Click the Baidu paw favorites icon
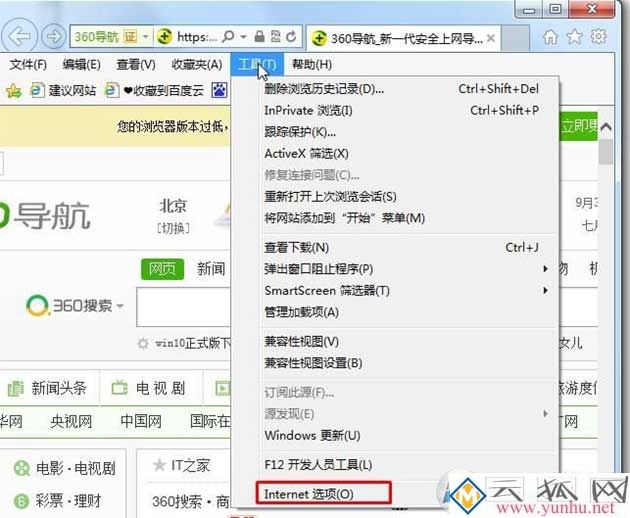Screen dimensions: 630x518 (219, 90)
